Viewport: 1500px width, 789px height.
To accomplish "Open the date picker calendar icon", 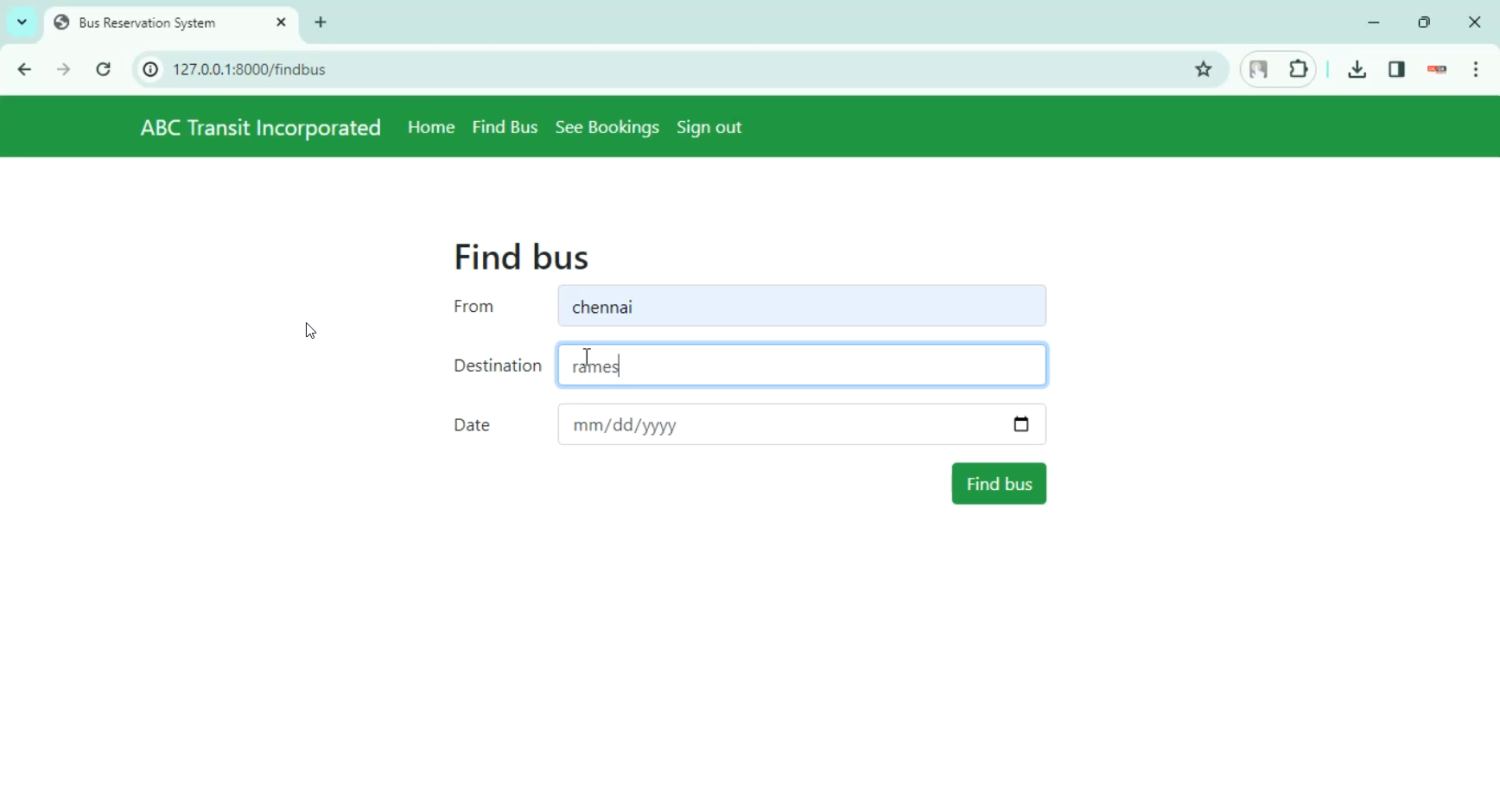I will 1021,424.
